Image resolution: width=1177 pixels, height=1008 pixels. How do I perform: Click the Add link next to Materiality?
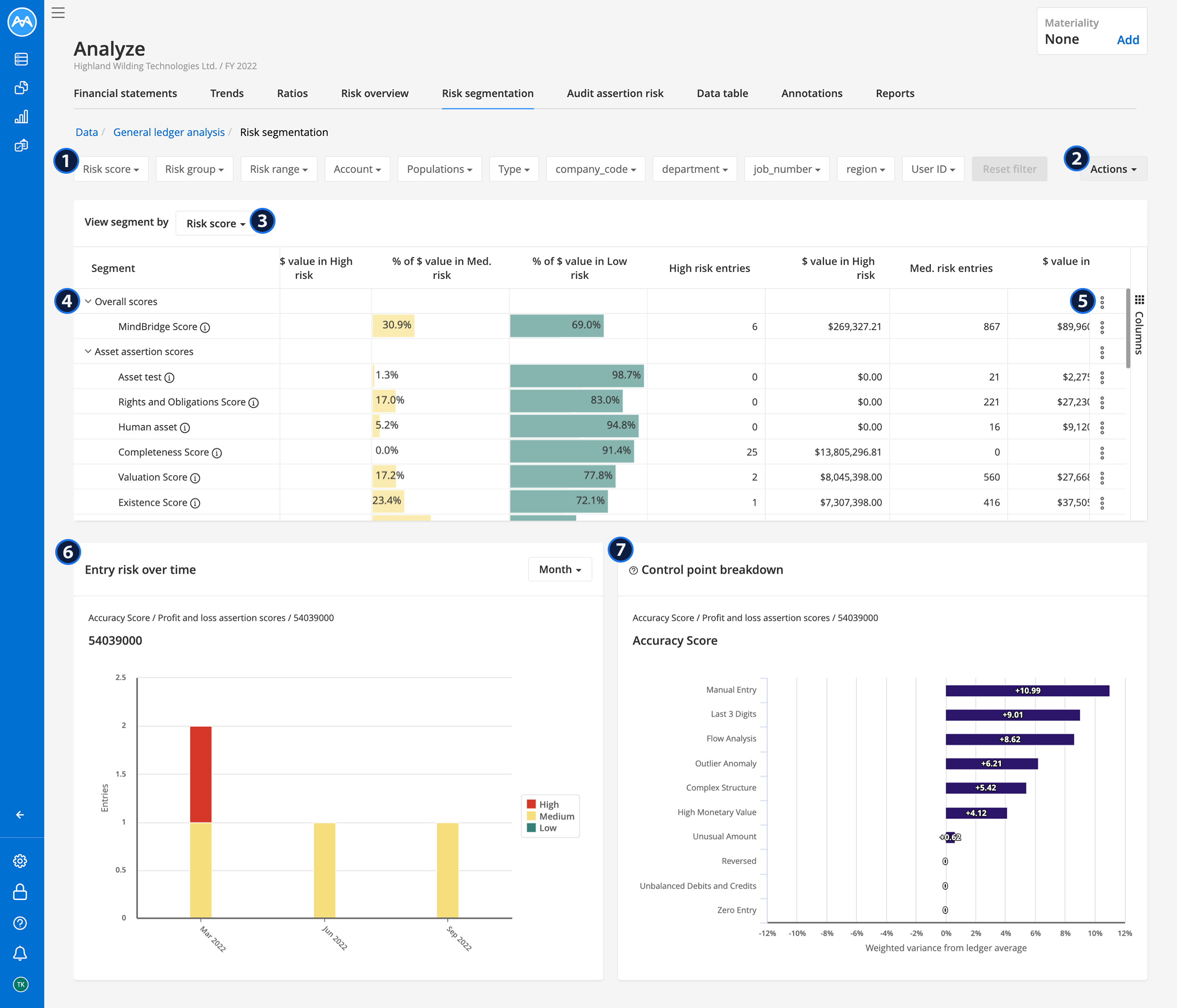tap(1128, 40)
